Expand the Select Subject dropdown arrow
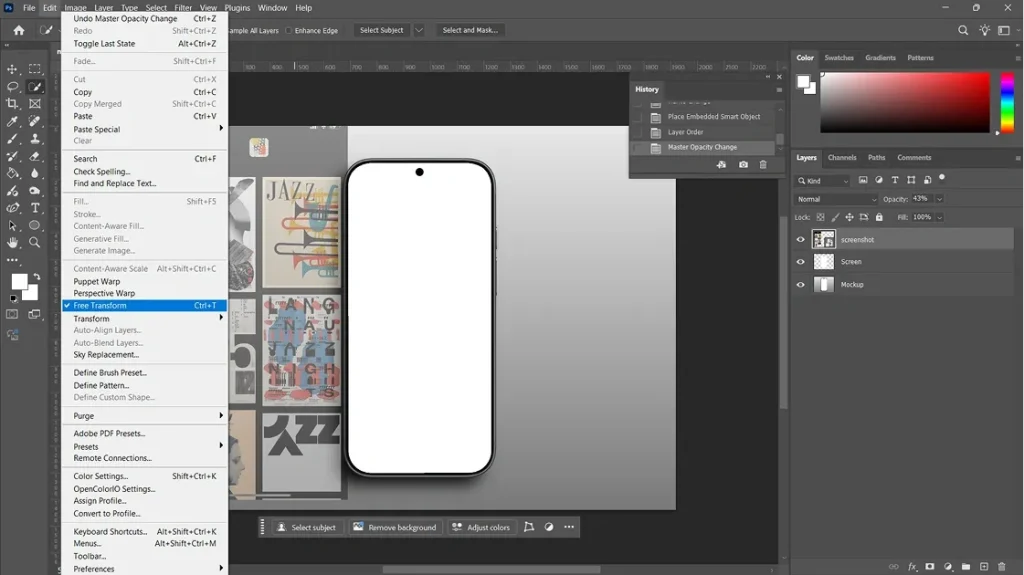 pyautogui.click(x=419, y=30)
